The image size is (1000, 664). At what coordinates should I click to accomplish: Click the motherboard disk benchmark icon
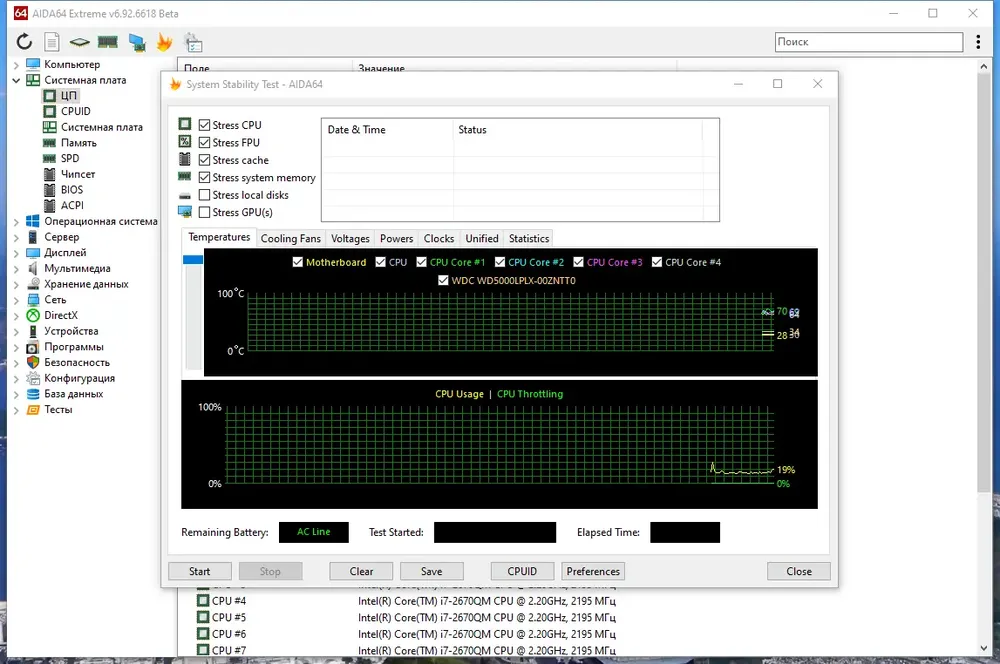80,42
